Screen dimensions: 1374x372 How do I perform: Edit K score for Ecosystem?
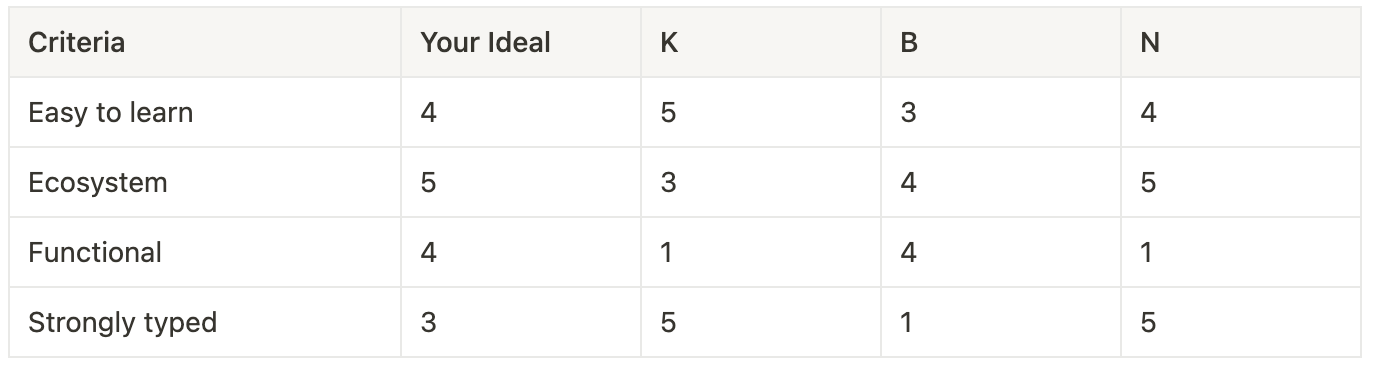click(761, 183)
